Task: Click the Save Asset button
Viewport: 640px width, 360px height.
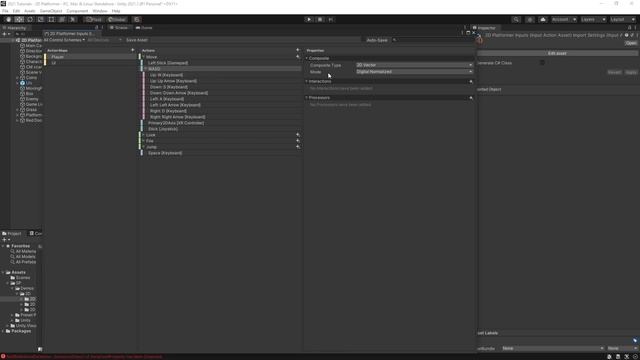Action: pos(137,40)
